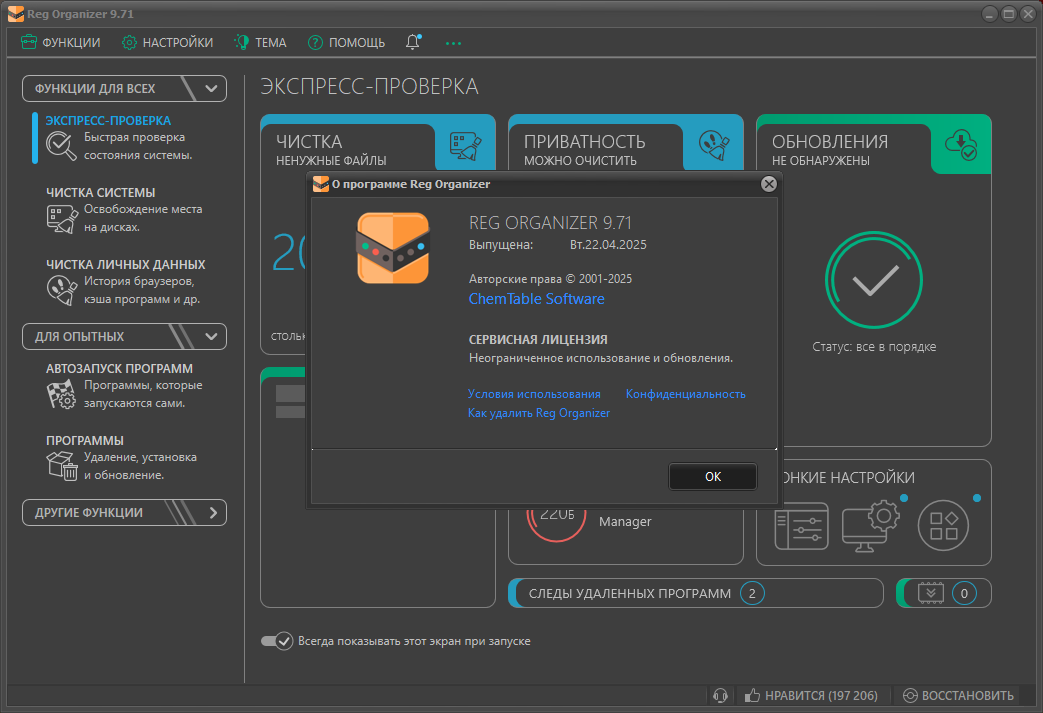Click НРАВИТСЯ (197 206) like button
This screenshot has width=1043, height=713.
click(812, 696)
